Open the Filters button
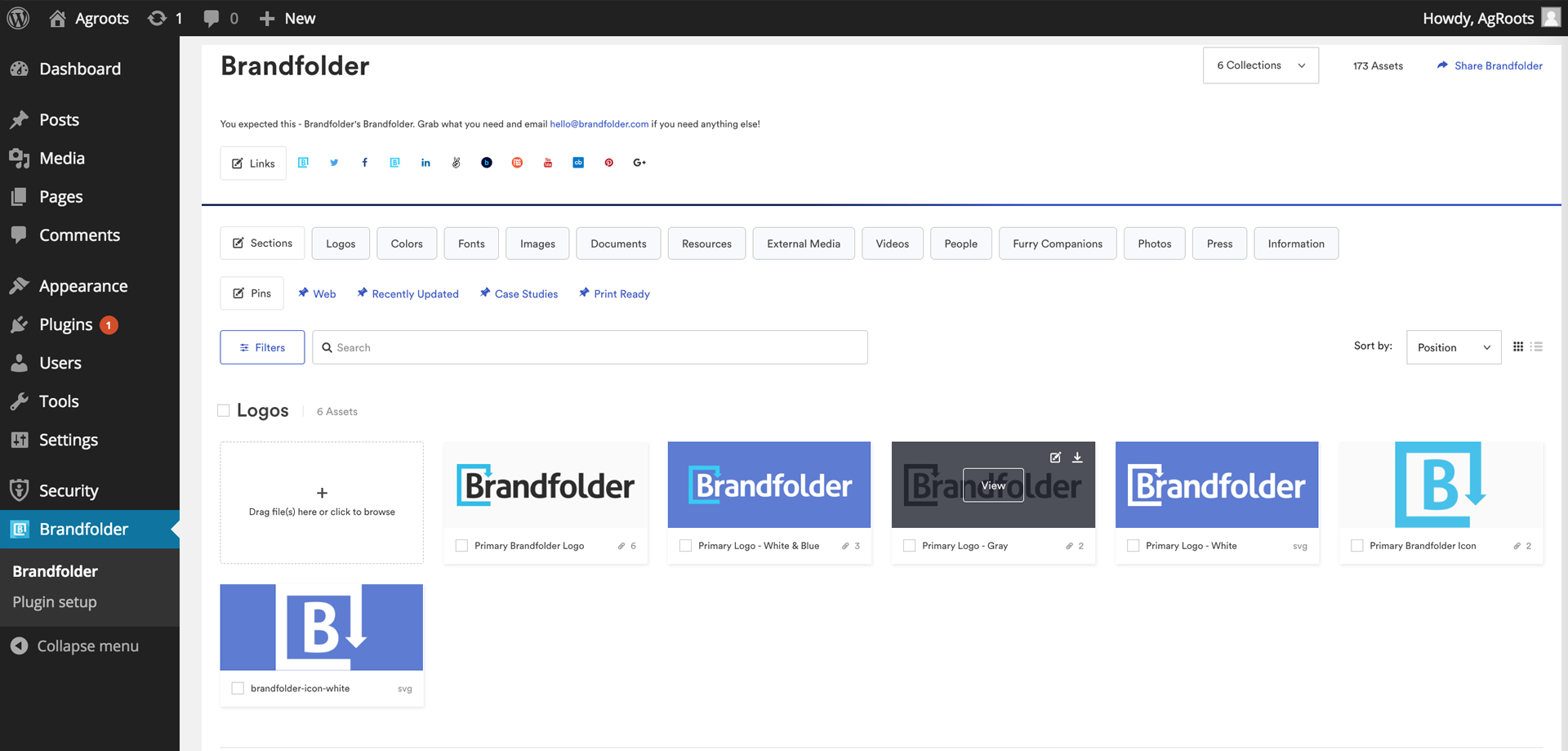This screenshot has height=751, width=1568. coord(262,347)
